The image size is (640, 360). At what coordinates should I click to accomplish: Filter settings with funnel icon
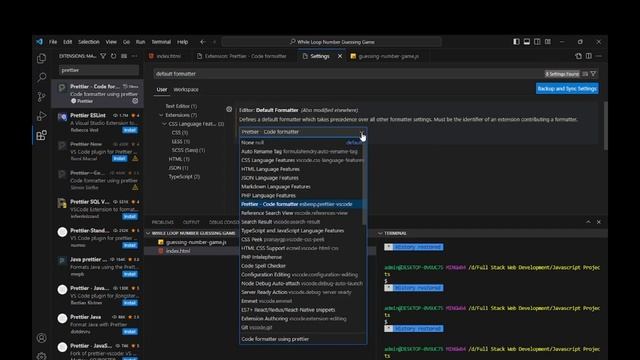click(x=593, y=74)
